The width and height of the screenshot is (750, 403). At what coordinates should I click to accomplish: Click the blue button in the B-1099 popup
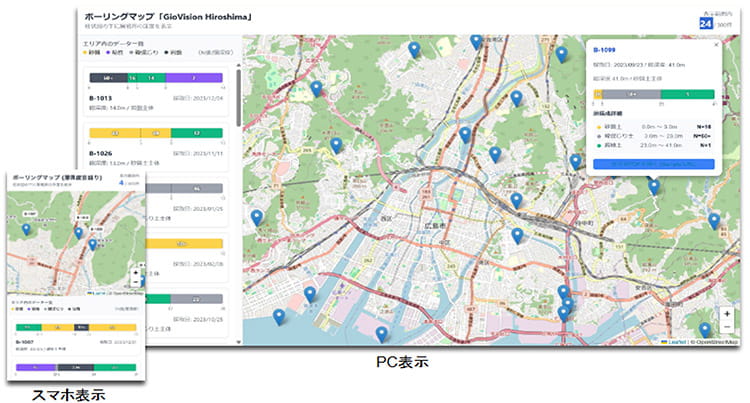click(x=654, y=164)
